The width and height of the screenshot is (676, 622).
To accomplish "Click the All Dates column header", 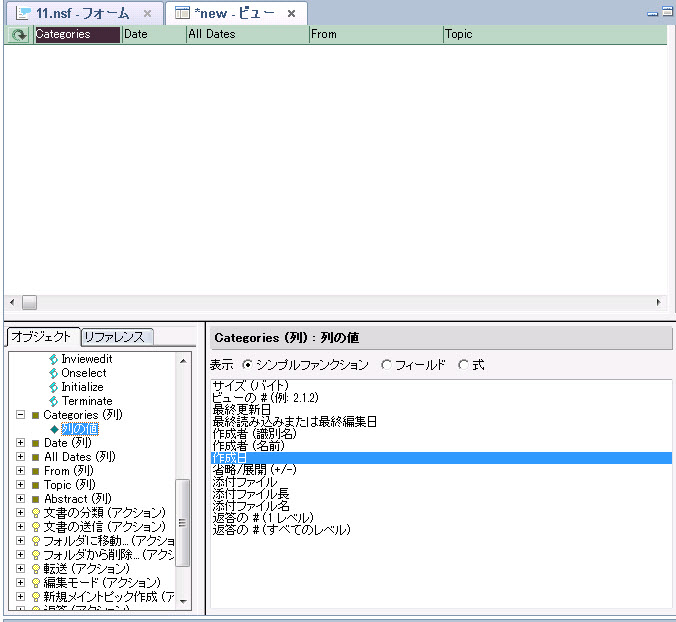I will (x=246, y=35).
